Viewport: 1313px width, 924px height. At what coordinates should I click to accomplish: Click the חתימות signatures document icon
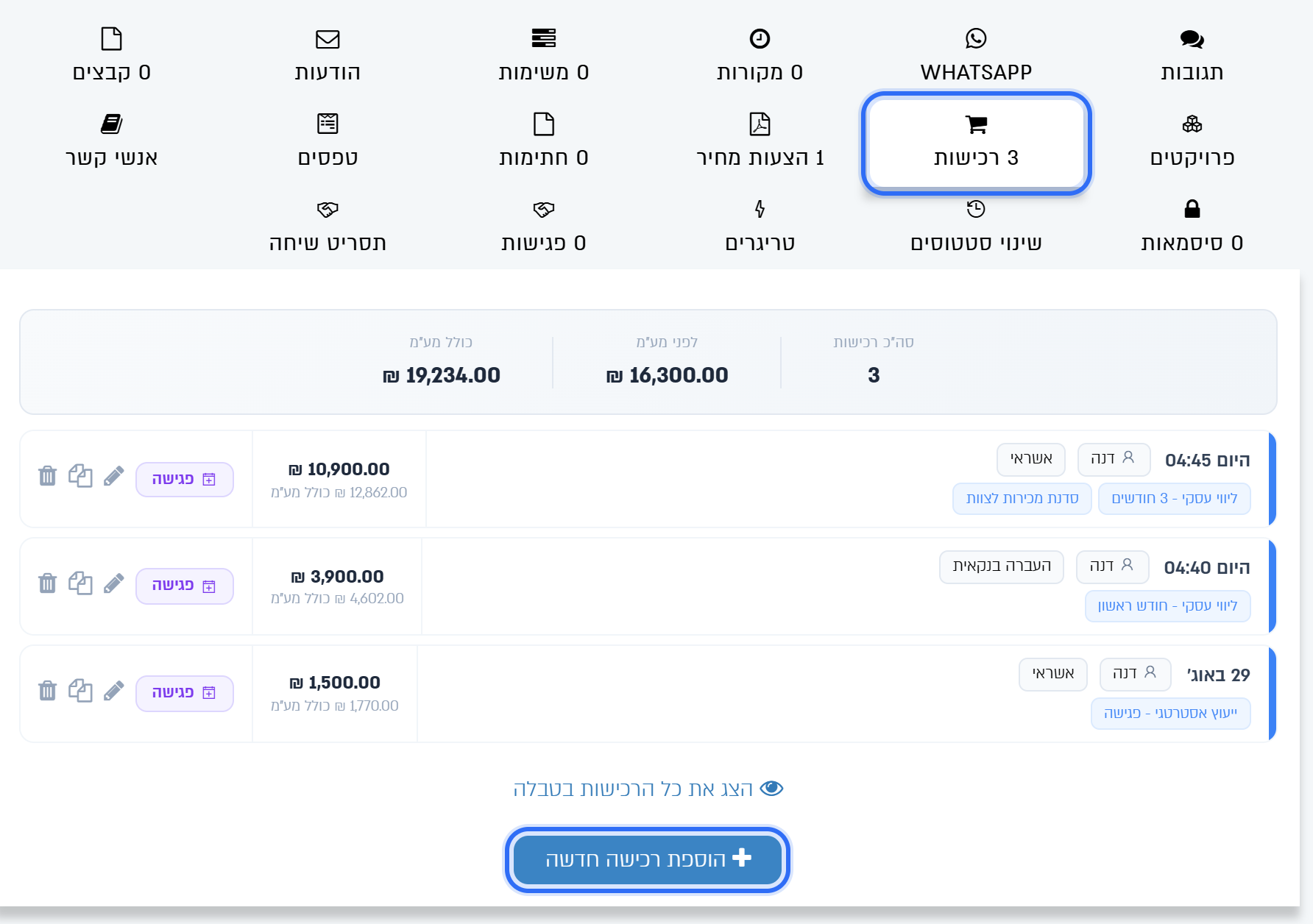pos(544,124)
